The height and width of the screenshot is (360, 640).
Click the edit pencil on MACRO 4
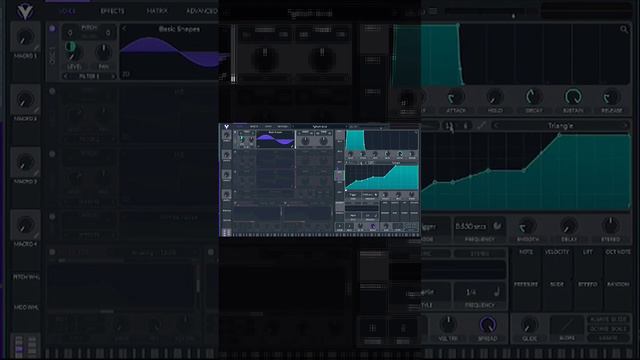pyautogui.click(x=36, y=236)
